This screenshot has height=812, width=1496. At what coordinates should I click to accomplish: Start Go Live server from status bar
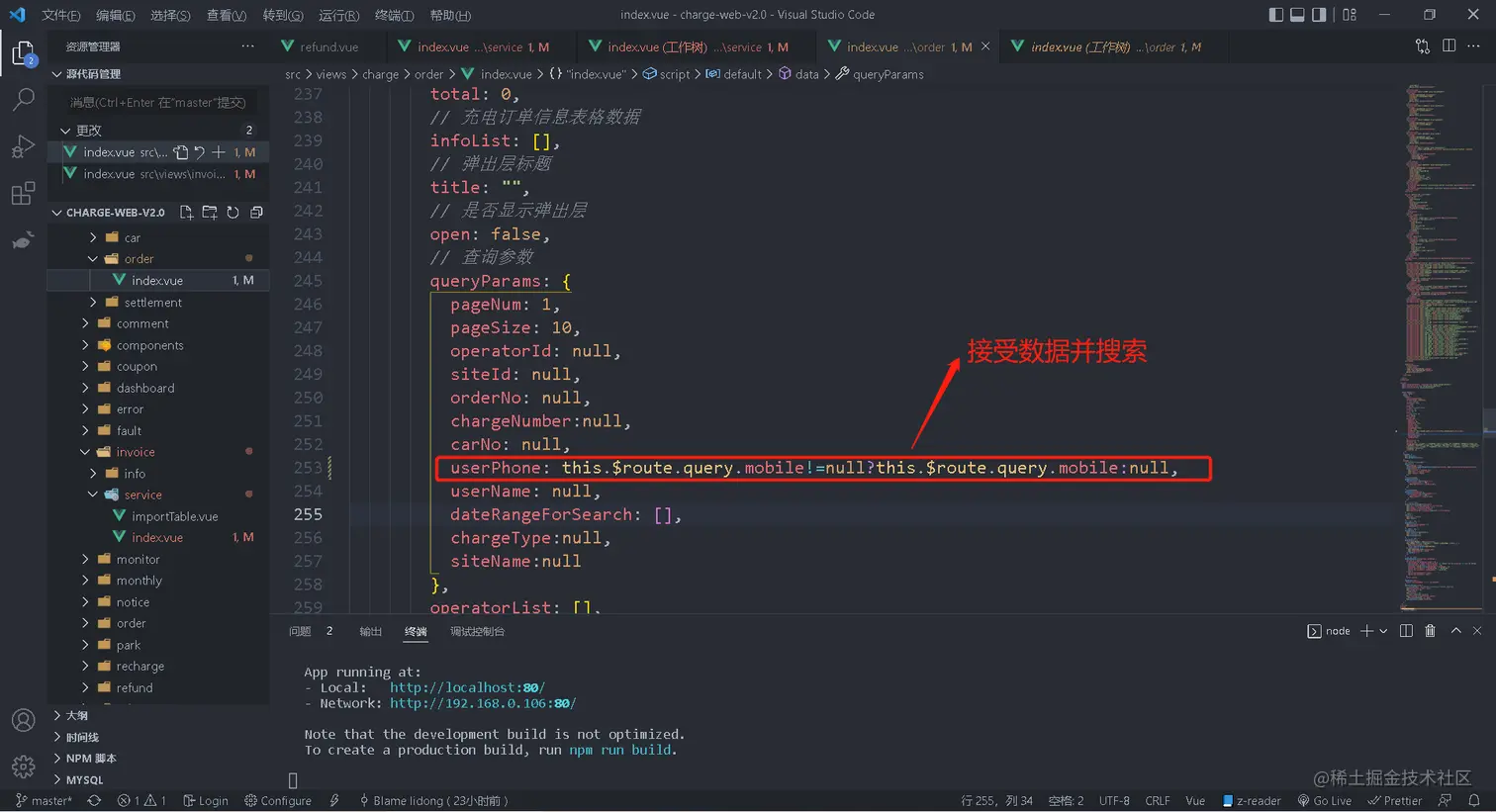click(x=1325, y=801)
